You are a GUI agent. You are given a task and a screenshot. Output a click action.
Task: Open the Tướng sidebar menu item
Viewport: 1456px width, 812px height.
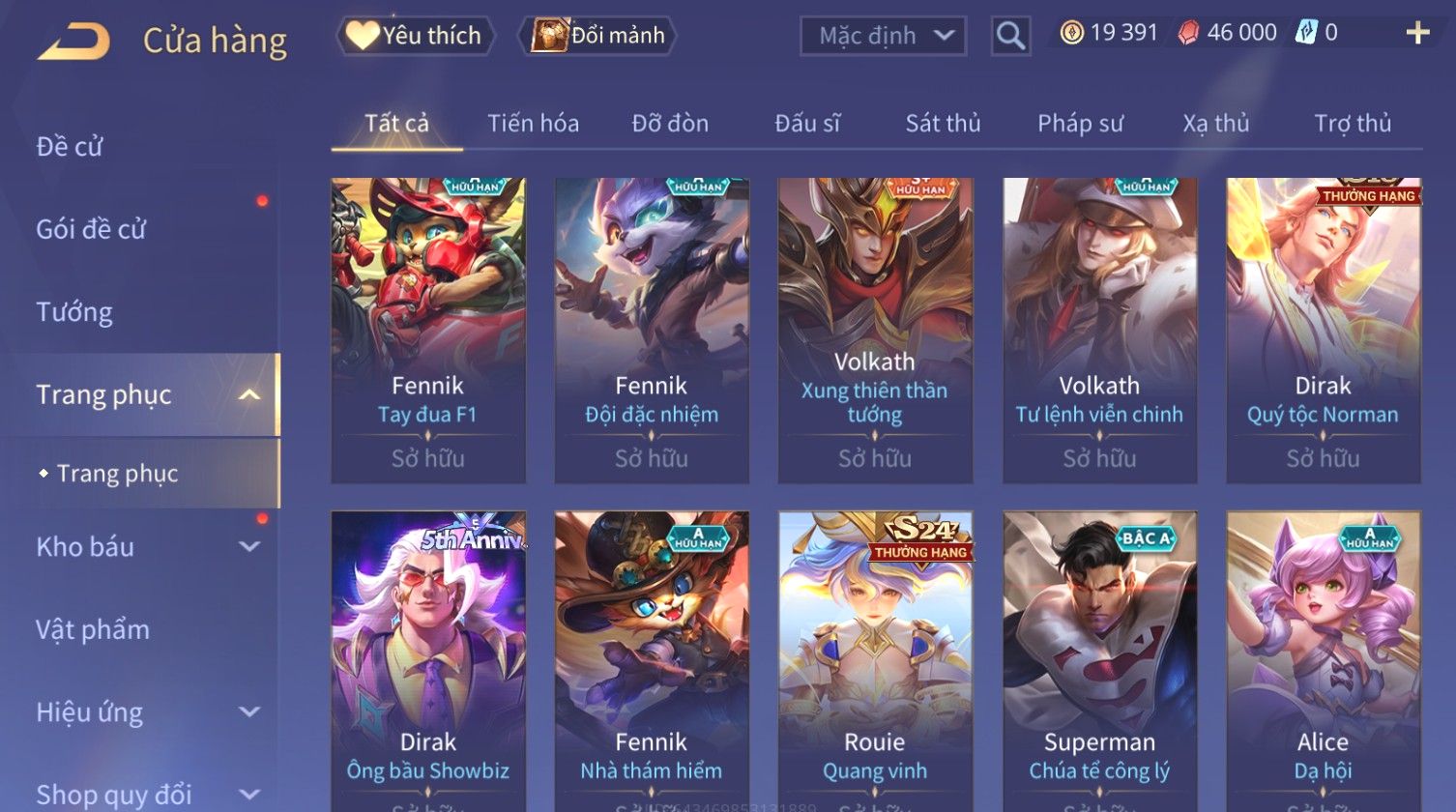coord(74,312)
